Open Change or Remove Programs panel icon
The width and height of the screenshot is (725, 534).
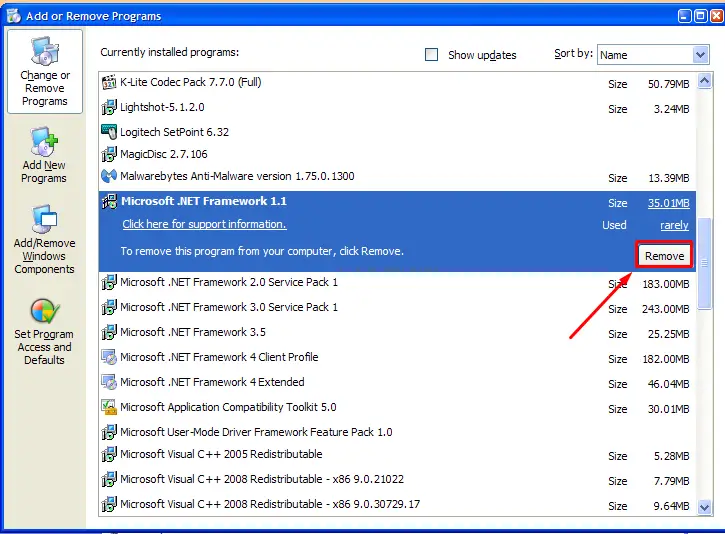click(x=45, y=51)
